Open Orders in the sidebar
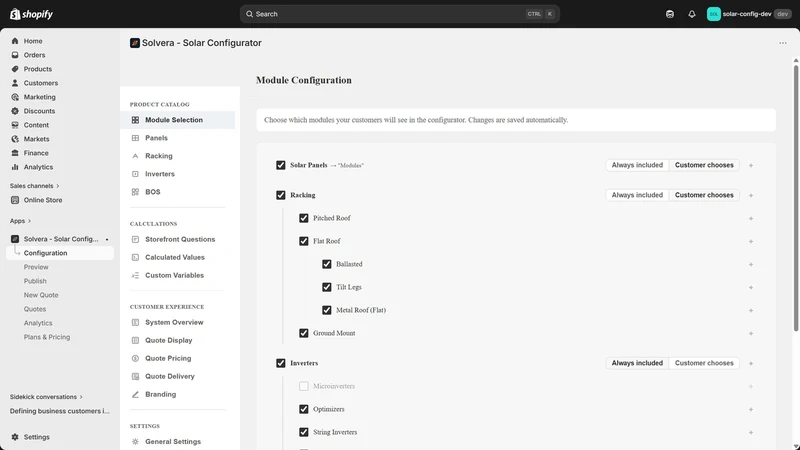The image size is (800, 450). [x=34, y=55]
